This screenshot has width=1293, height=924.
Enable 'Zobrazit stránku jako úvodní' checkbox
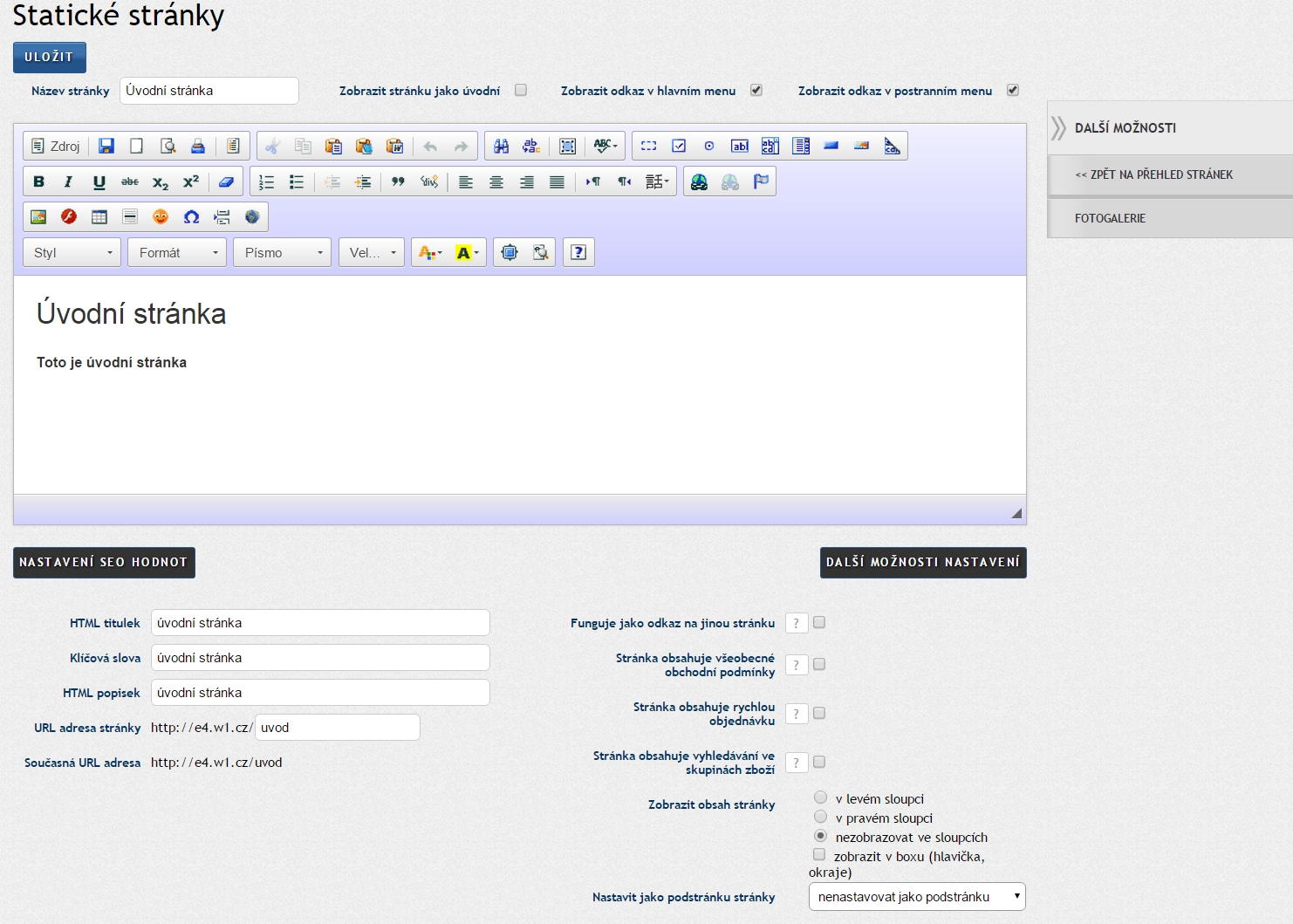pos(521,90)
